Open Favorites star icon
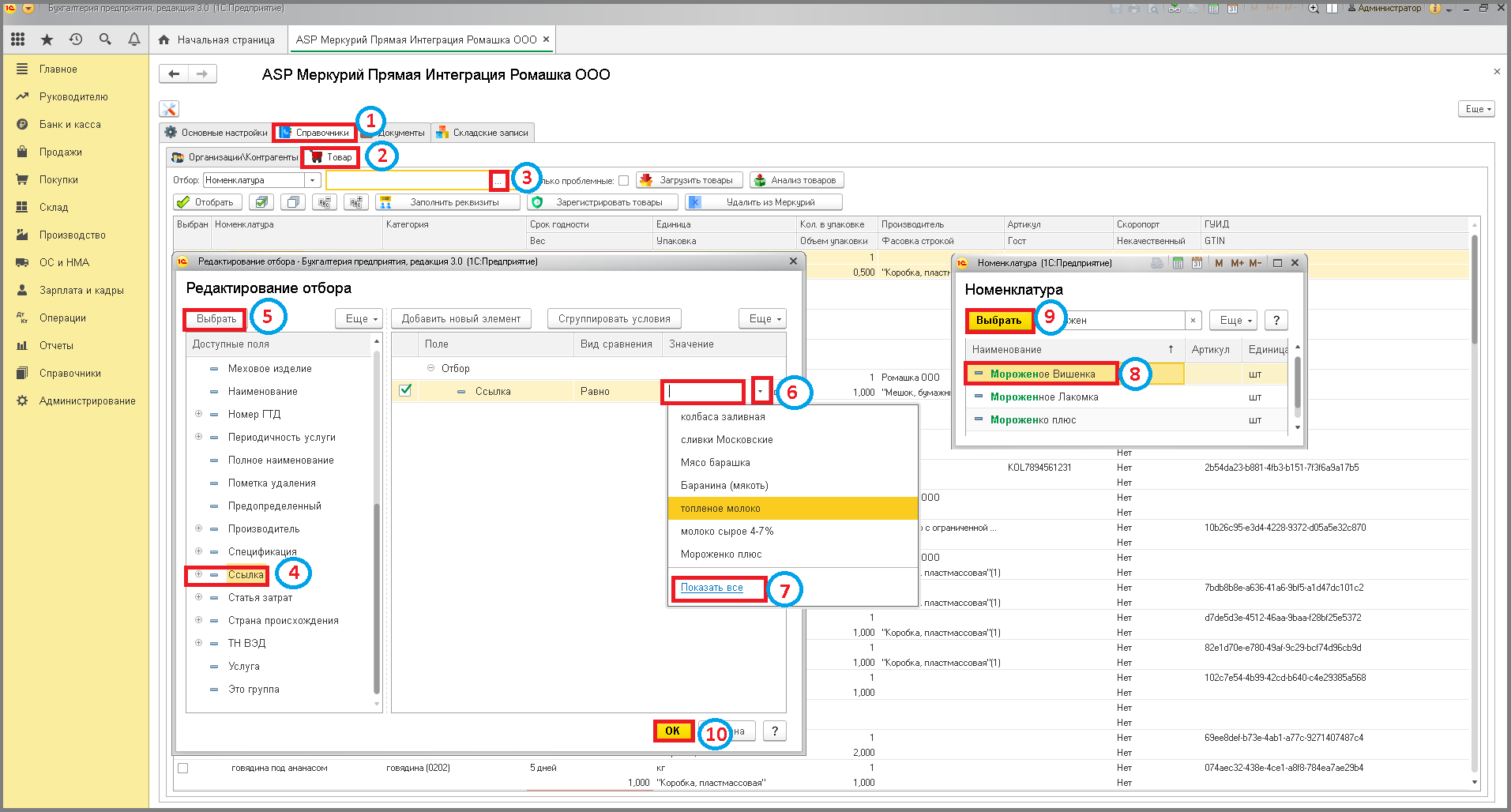This screenshot has width=1511, height=812. pyautogui.click(x=47, y=39)
